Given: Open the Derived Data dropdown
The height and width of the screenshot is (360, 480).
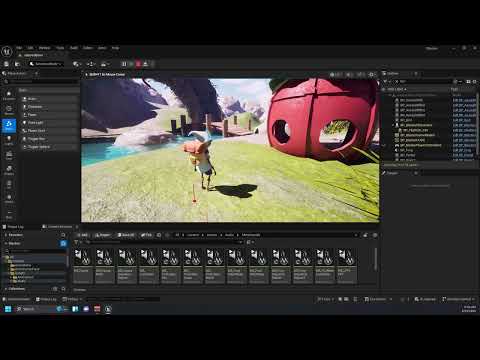Looking at the screenshot, I should 378,299.
